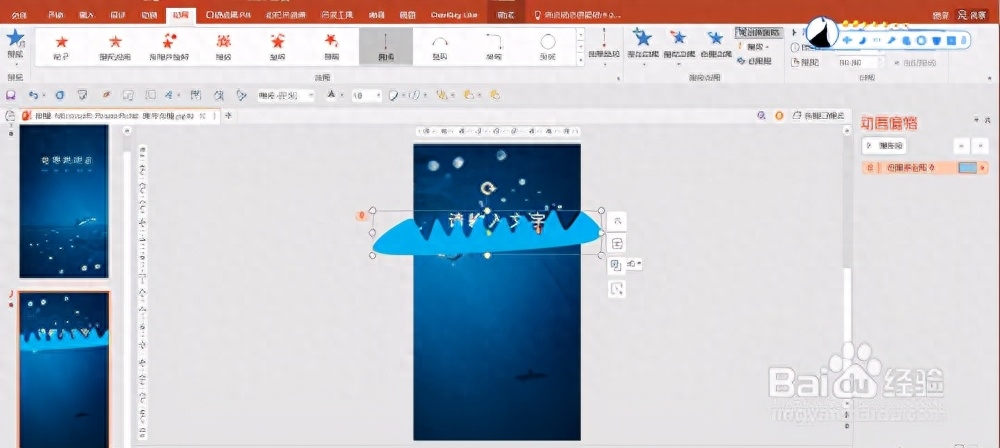Expand the animation gallery's more arrow
This screenshot has width=1000, height=448.
coord(580,60)
